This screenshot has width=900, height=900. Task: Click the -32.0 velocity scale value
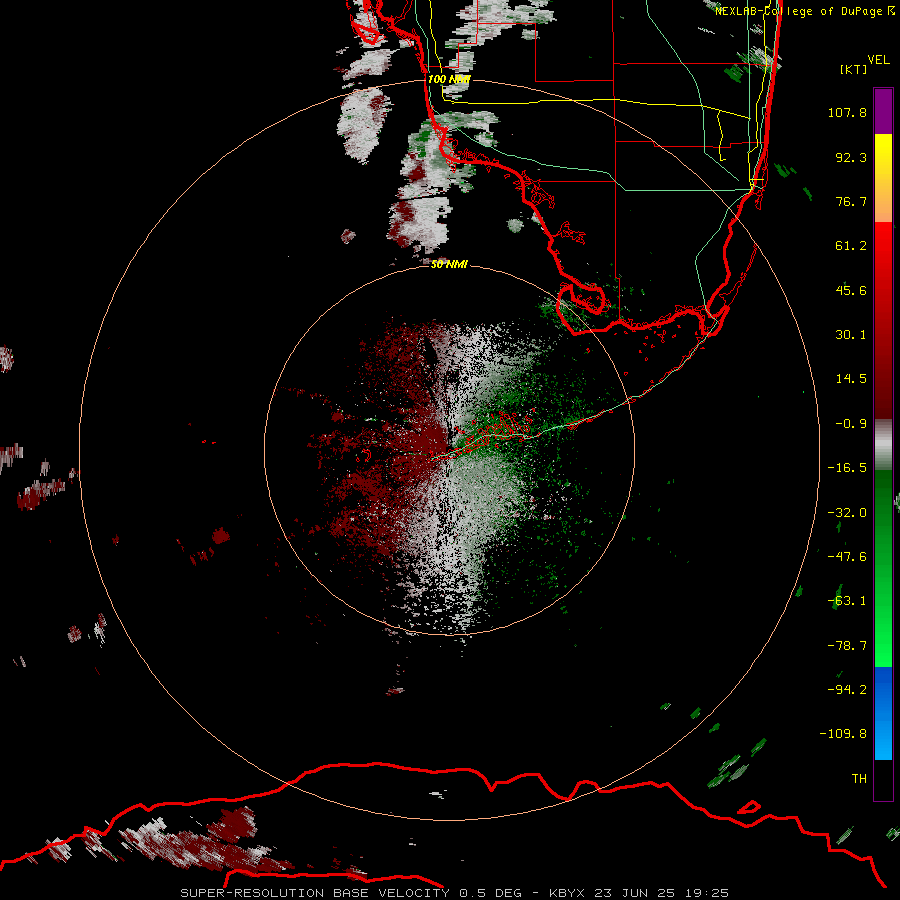(x=847, y=513)
